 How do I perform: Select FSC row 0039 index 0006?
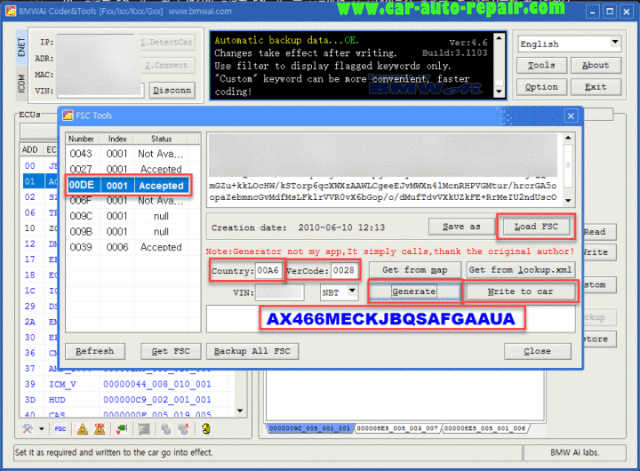click(133, 247)
